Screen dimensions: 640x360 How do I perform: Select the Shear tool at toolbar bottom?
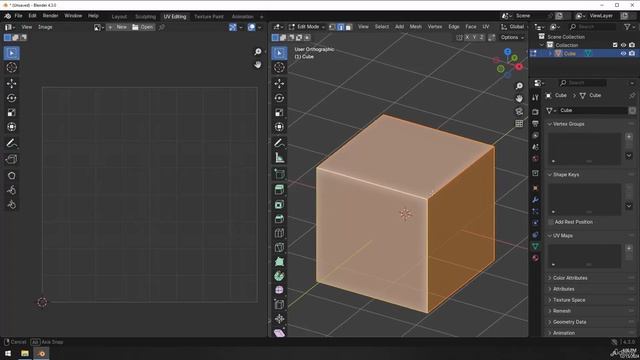[x=279, y=333]
